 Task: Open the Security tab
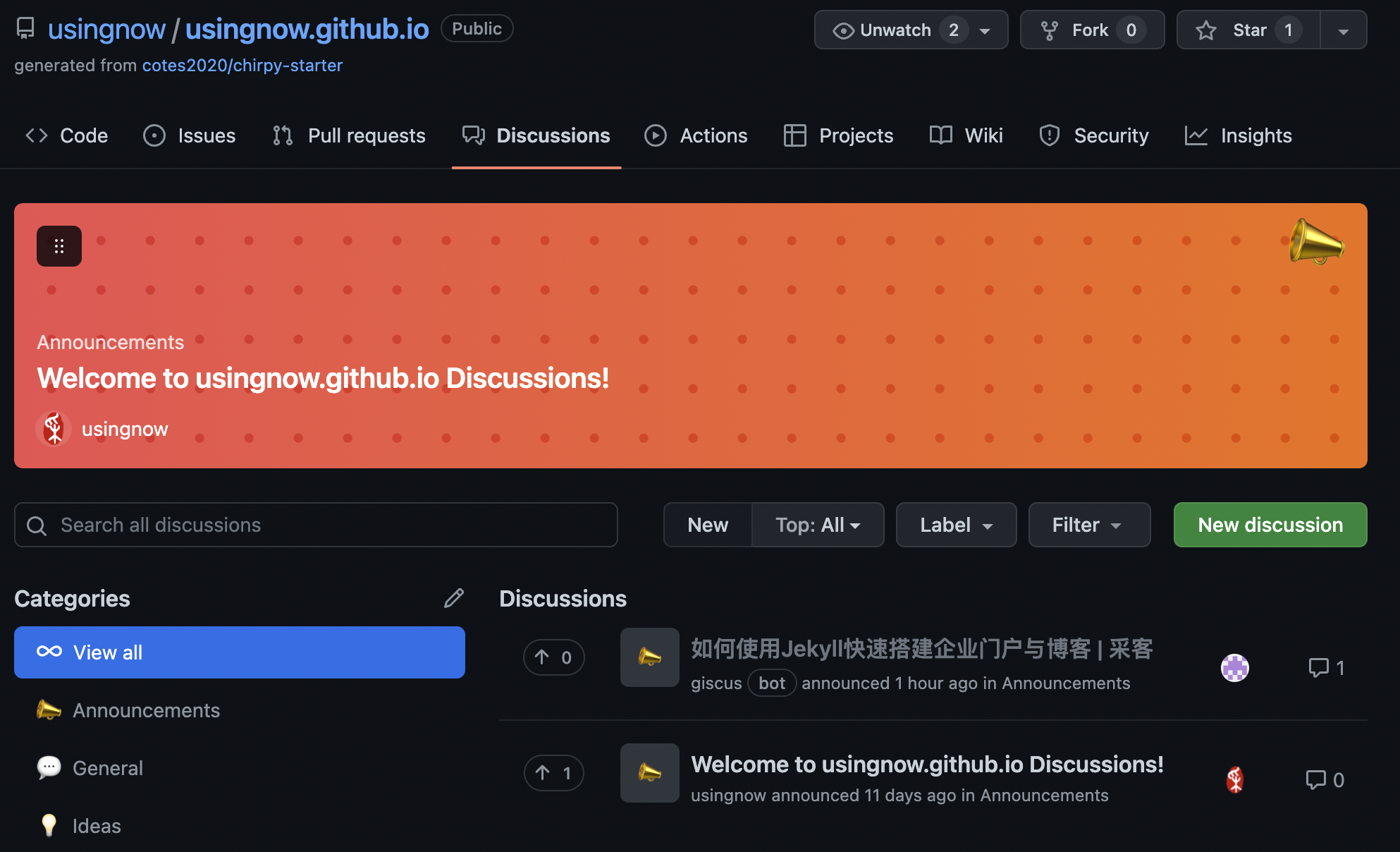click(1094, 135)
